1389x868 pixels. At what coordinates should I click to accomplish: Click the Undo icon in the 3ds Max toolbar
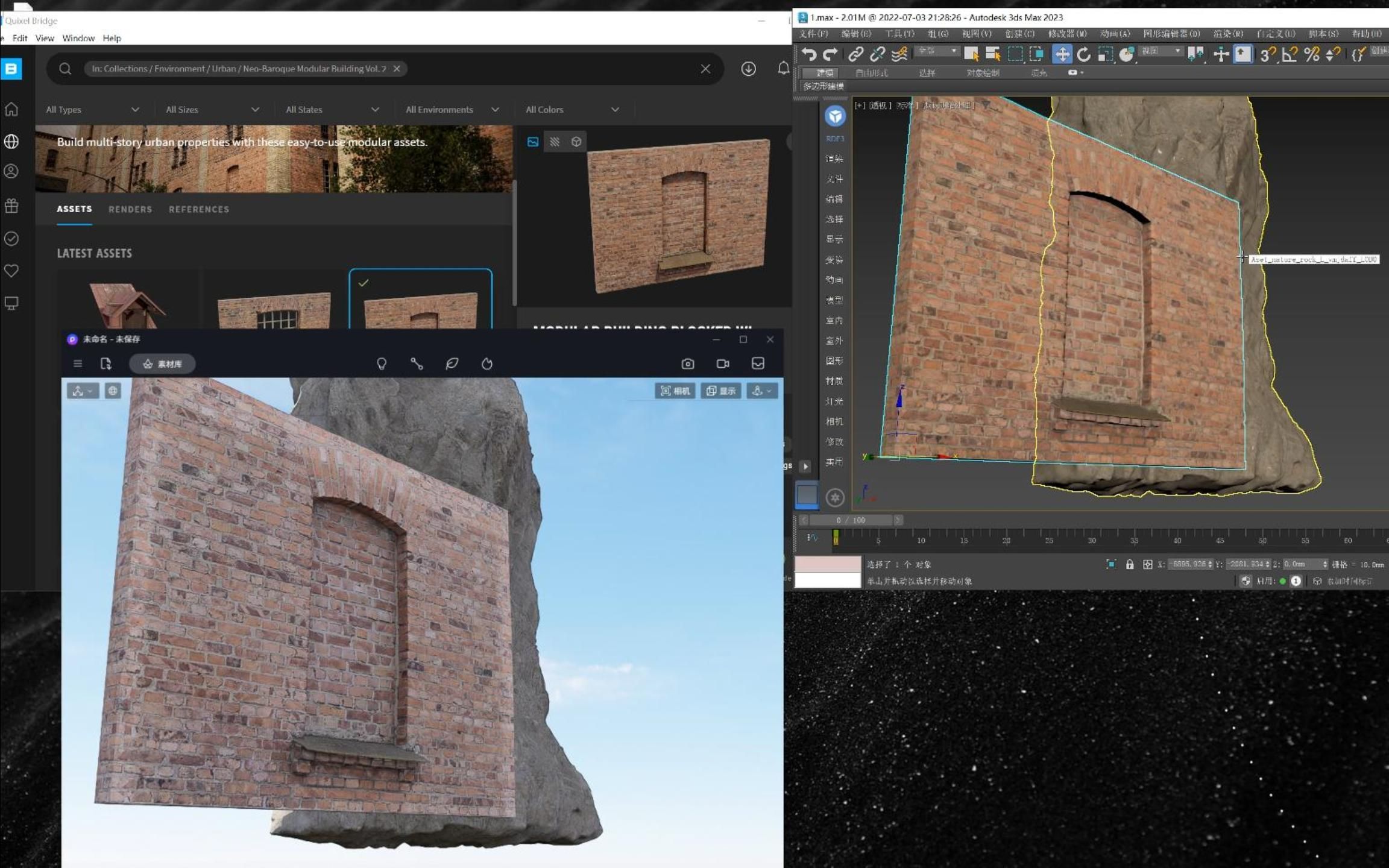(810, 54)
